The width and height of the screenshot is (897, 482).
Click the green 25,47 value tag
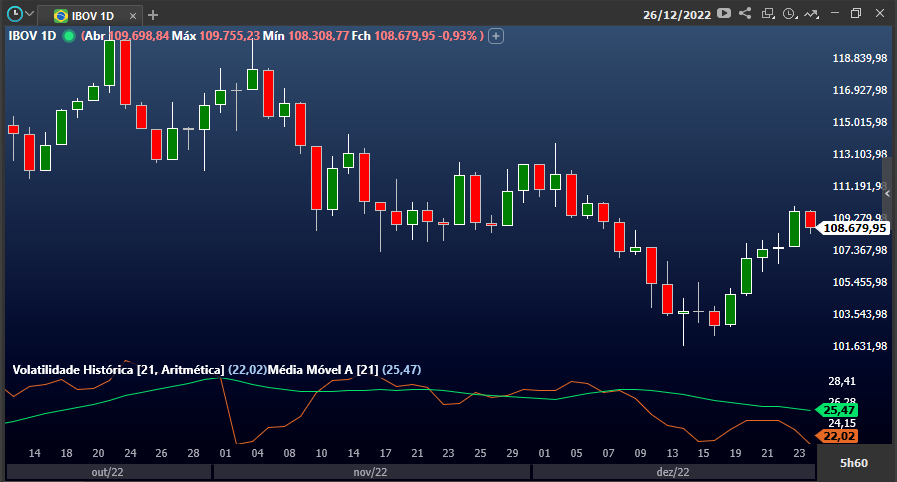click(837, 410)
